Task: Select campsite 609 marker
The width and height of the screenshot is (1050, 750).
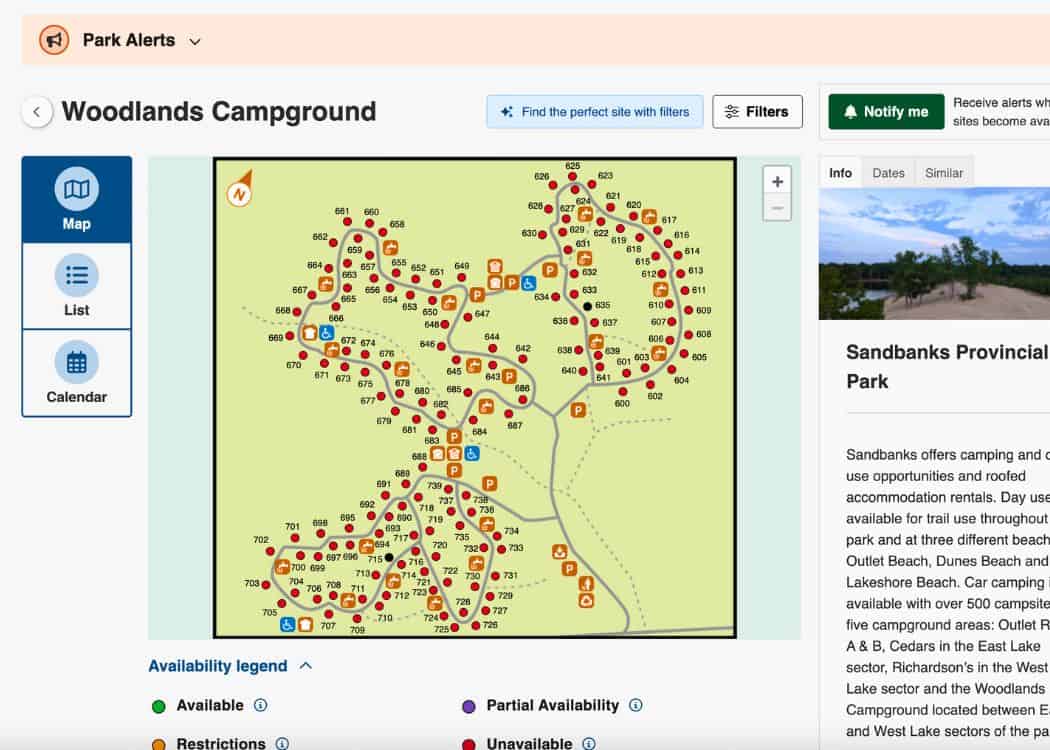Action: 688,311
